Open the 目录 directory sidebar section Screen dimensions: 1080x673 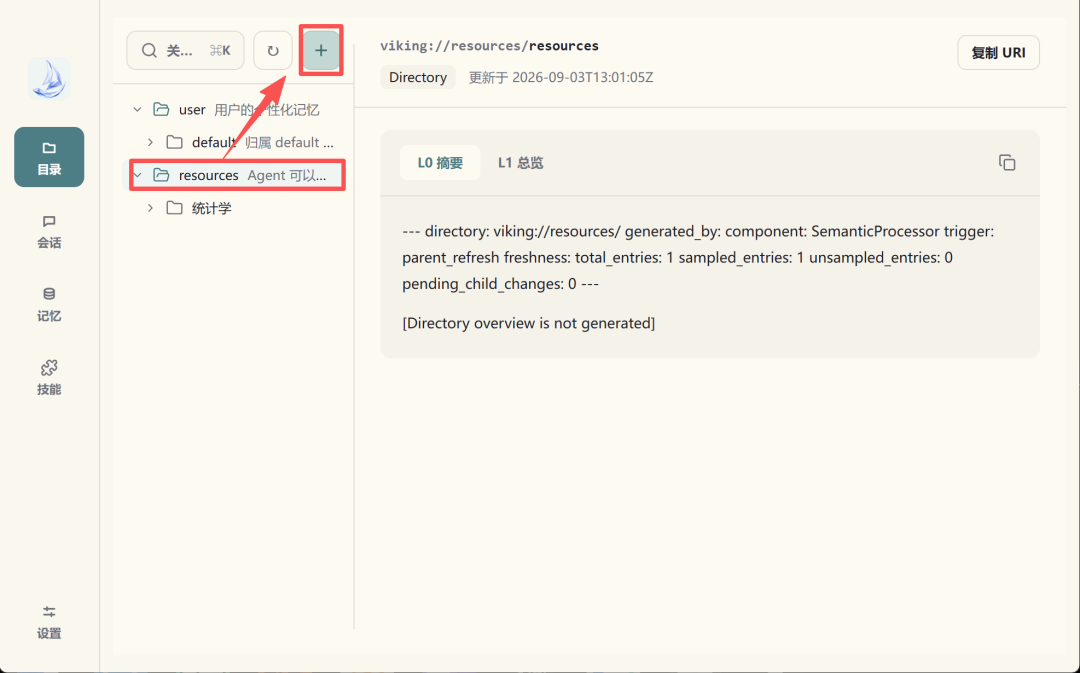[x=49, y=157]
